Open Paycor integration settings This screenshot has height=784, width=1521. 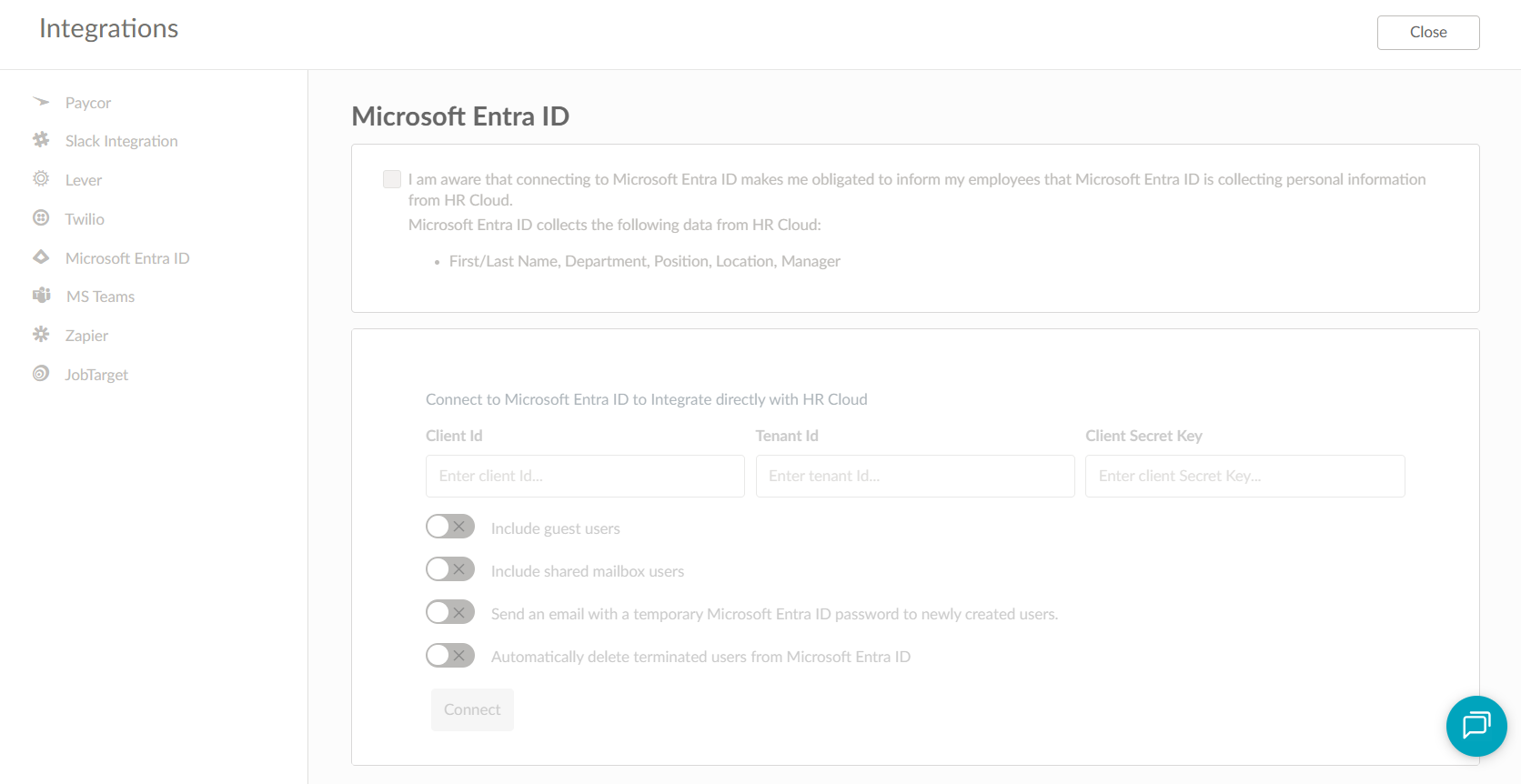click(88, 103)
